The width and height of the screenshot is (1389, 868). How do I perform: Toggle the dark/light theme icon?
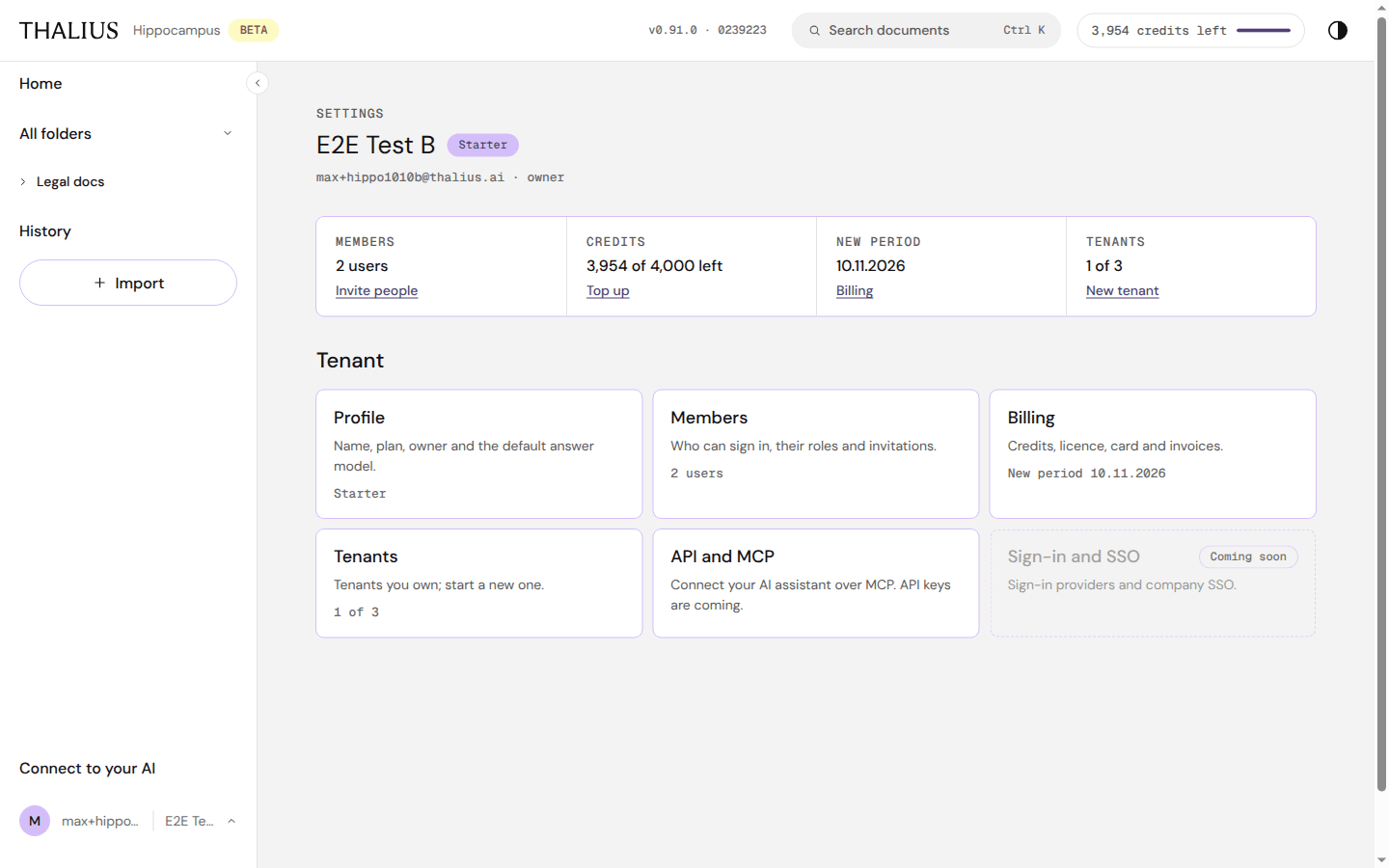coord(1337,30)
